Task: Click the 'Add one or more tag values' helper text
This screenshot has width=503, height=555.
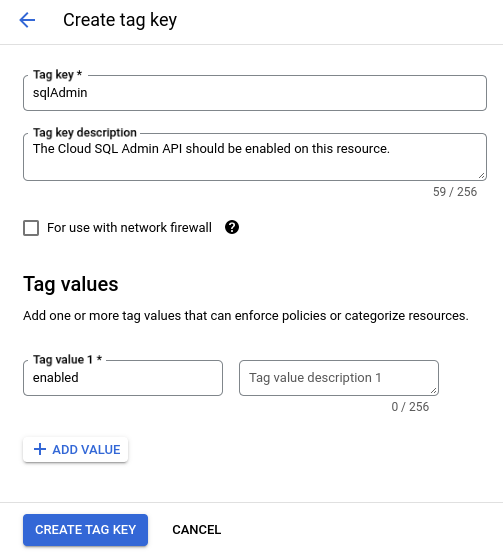Action: coord(246,315)
